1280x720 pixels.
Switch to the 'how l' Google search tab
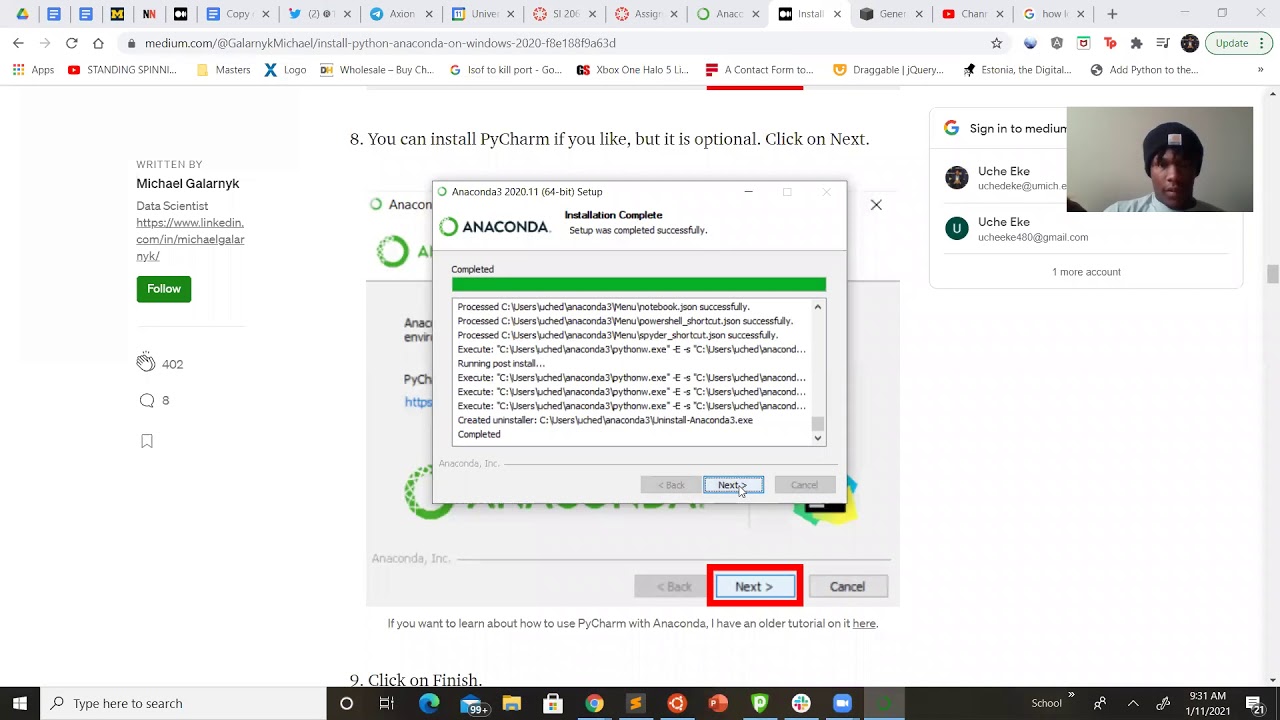[x=1054, y=14]
